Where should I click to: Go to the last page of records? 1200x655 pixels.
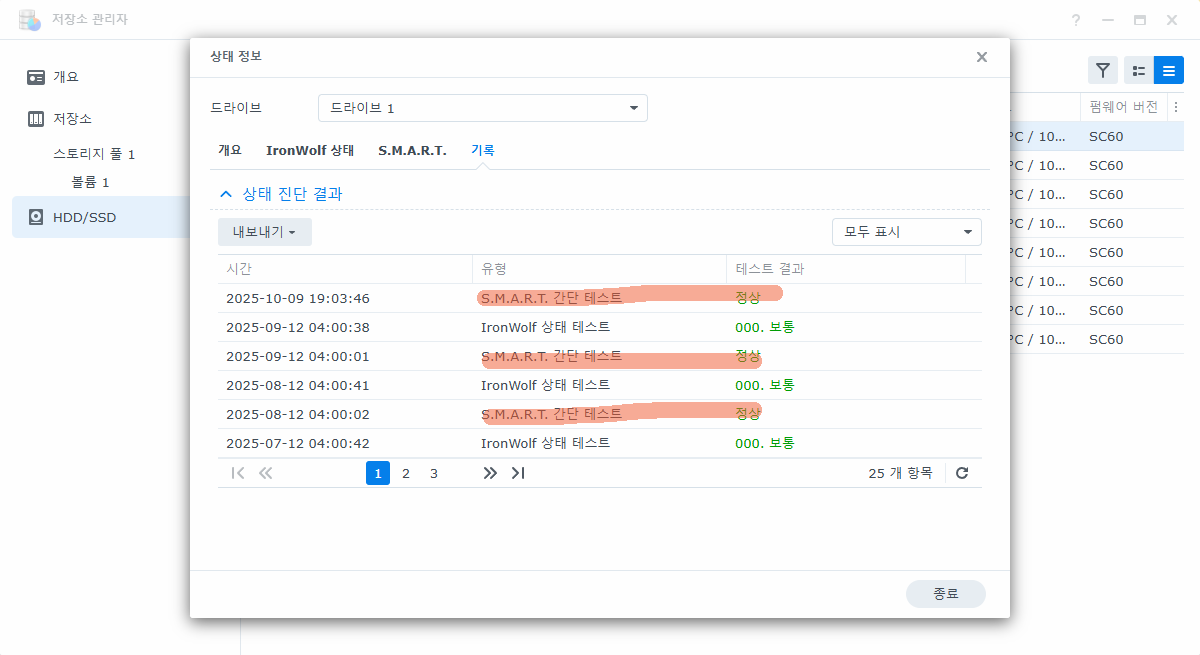[x=518, y=473]
